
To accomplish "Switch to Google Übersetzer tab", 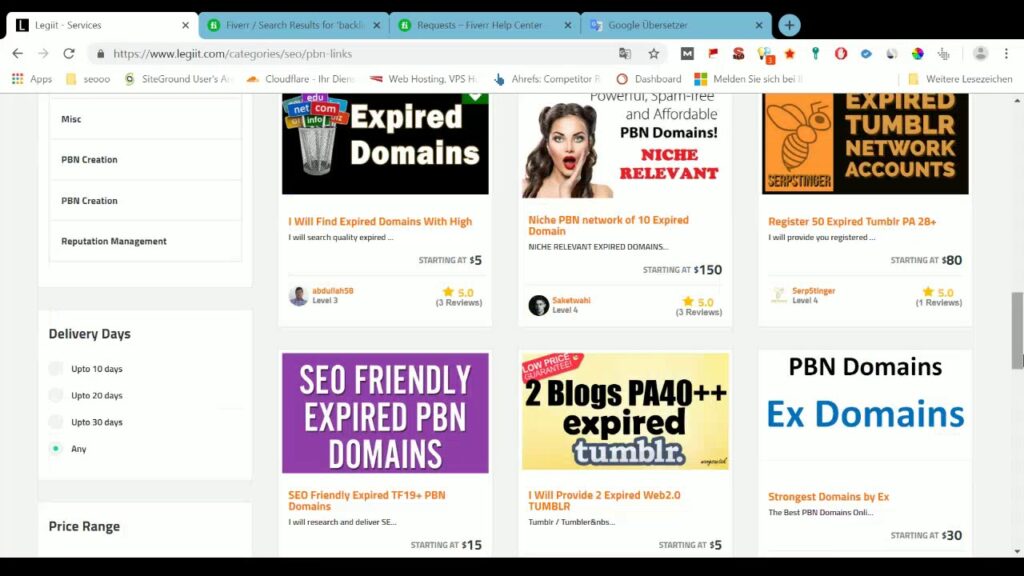I will [676, 25].
